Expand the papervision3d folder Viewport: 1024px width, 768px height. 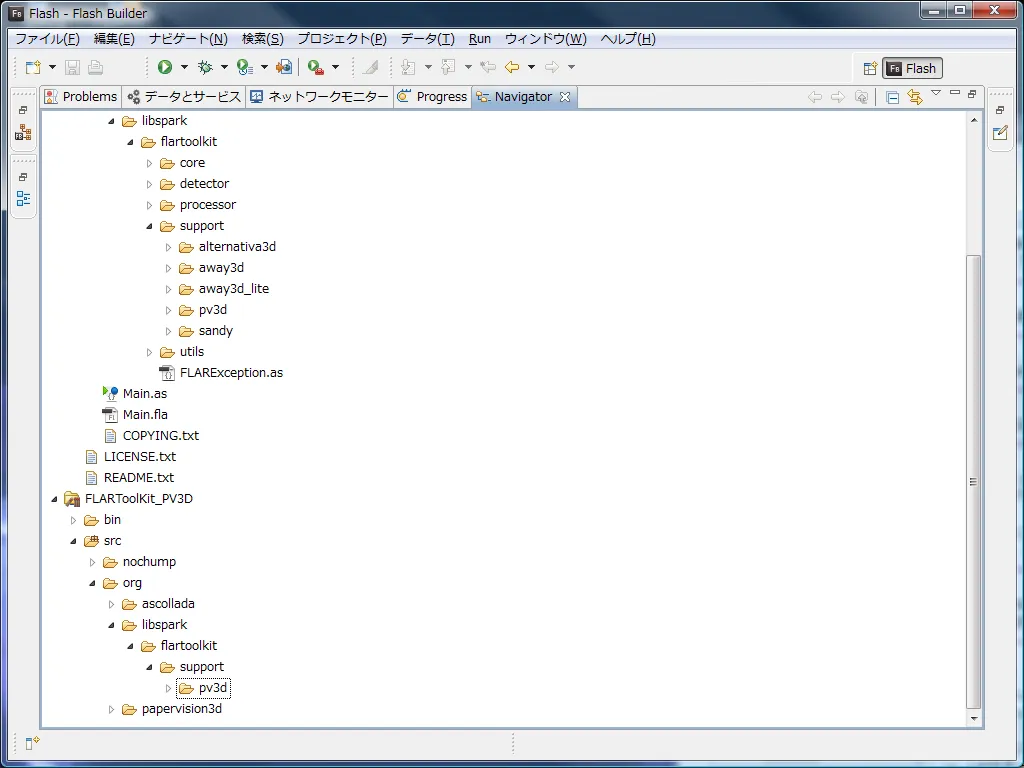coord(111,709)
